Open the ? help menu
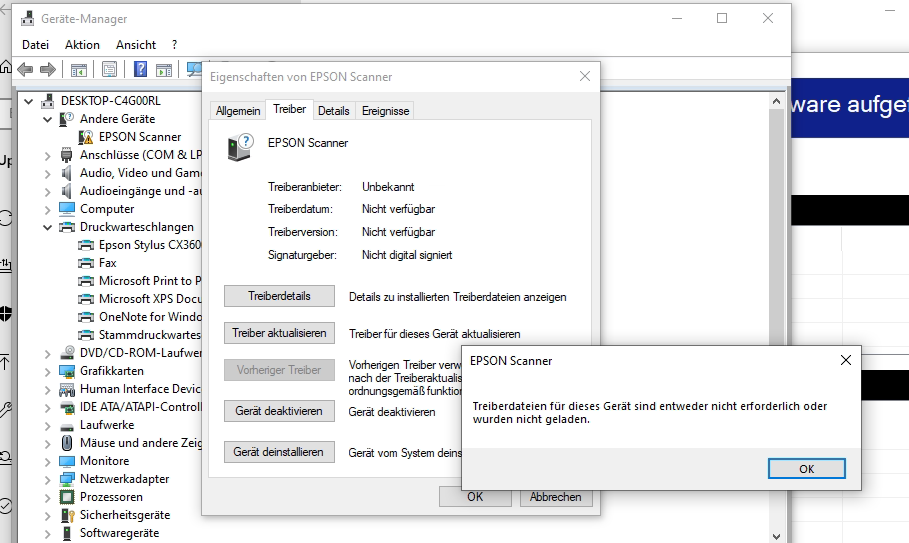This screenshot has width=909, height=543. tap(174, 45)
